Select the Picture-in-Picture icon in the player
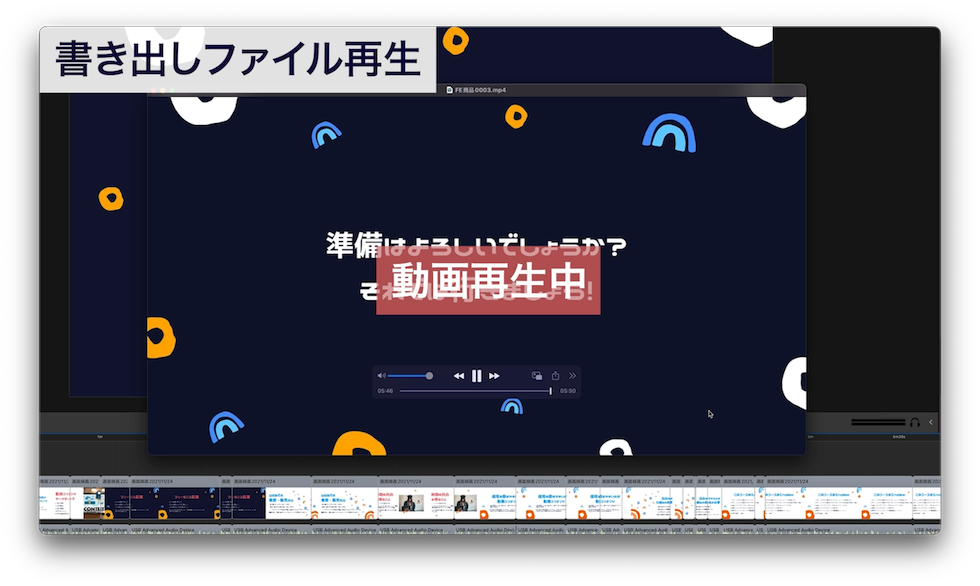Image resolution: width=980 pixels, height=586 pixels. (537, 375)
